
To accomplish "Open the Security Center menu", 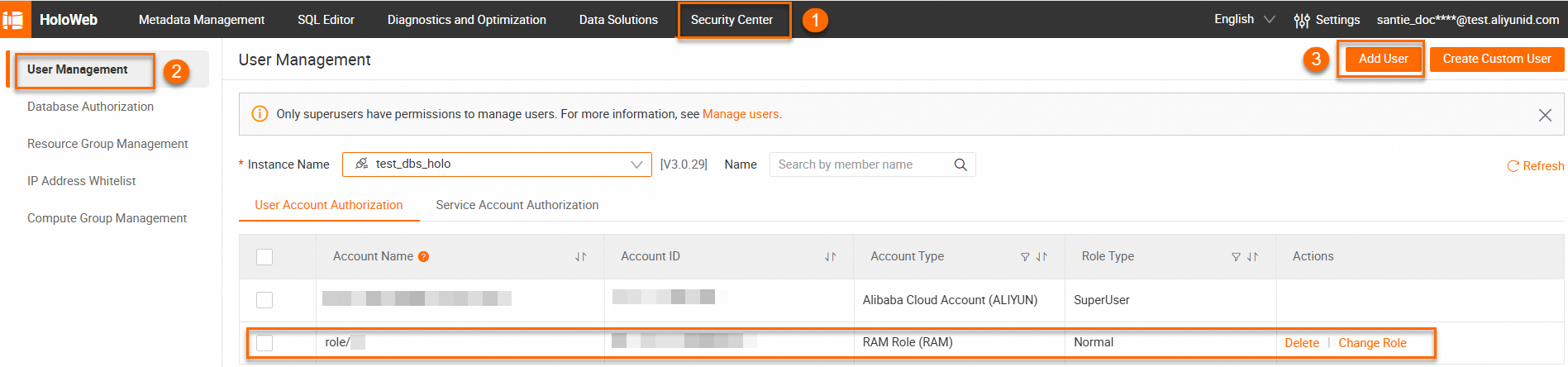I will pos(732,20).
